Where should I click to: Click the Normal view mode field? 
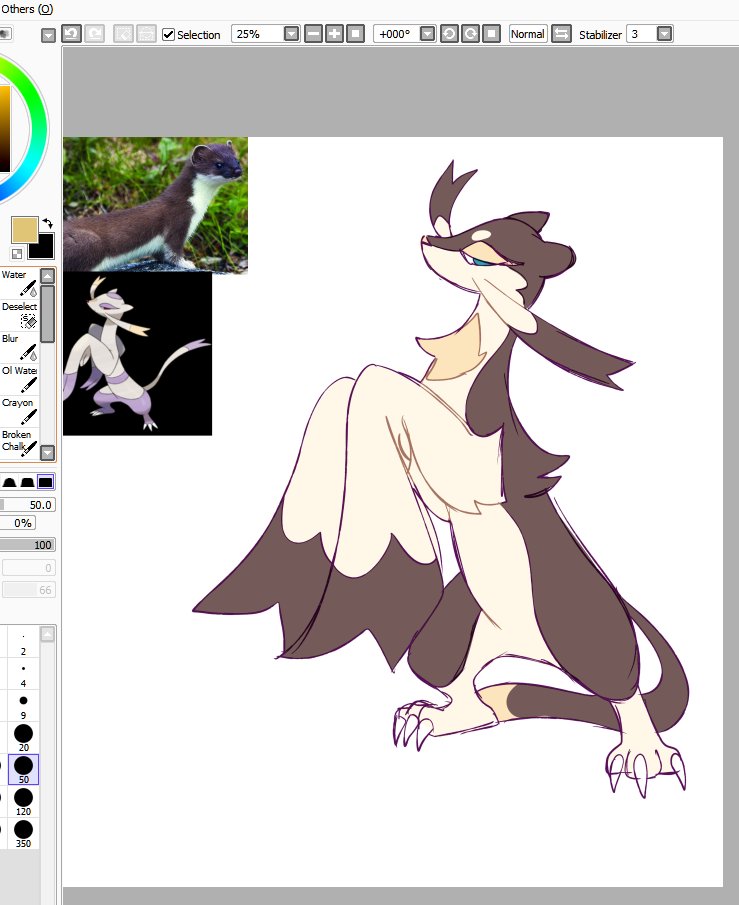click(528, 34)
